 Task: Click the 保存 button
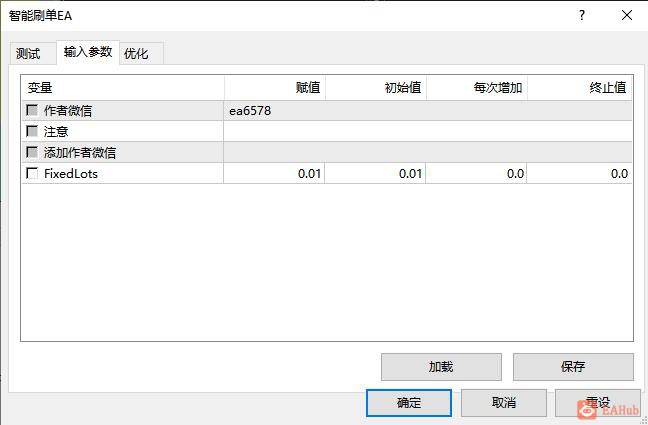click(573, 367)
